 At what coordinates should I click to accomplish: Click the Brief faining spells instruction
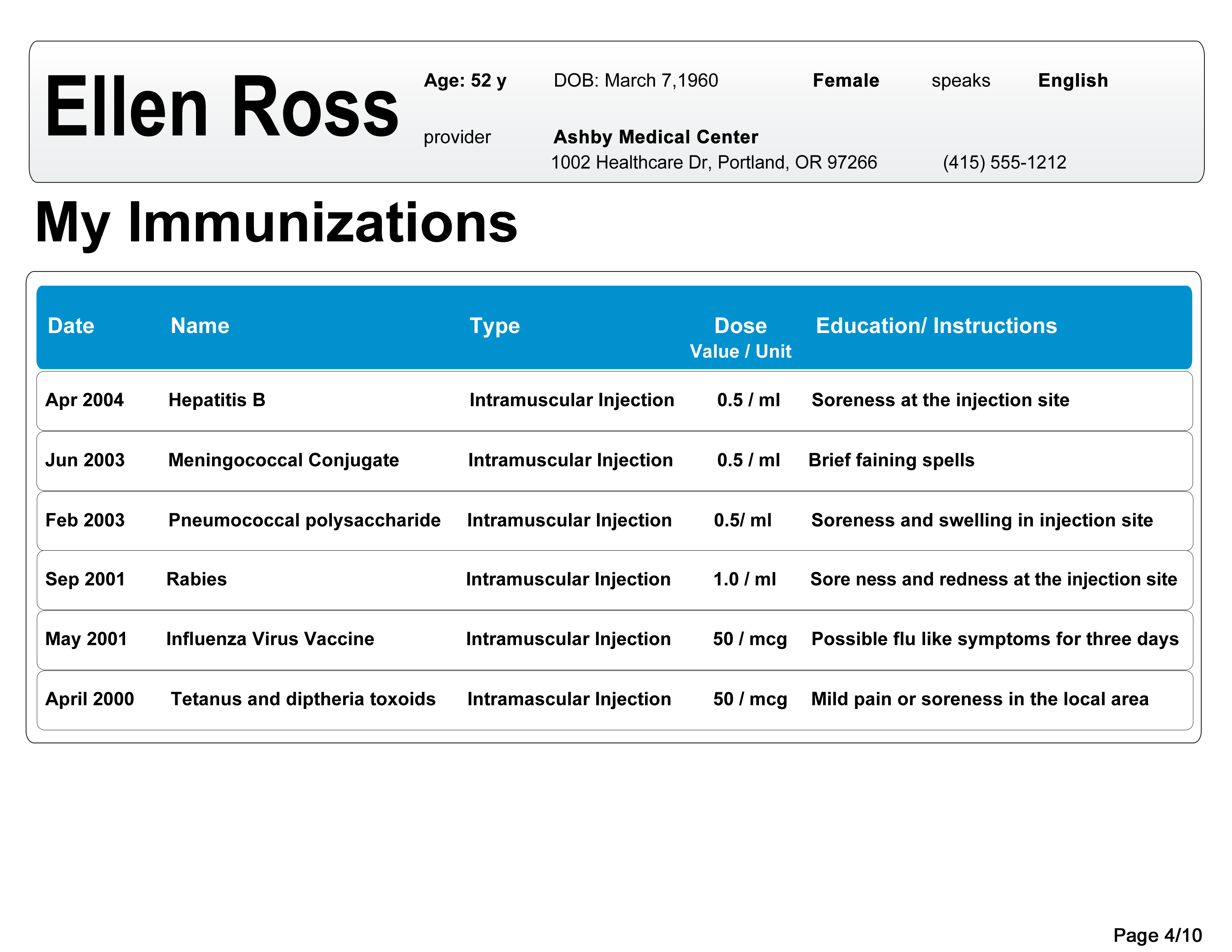coord(891,460)
